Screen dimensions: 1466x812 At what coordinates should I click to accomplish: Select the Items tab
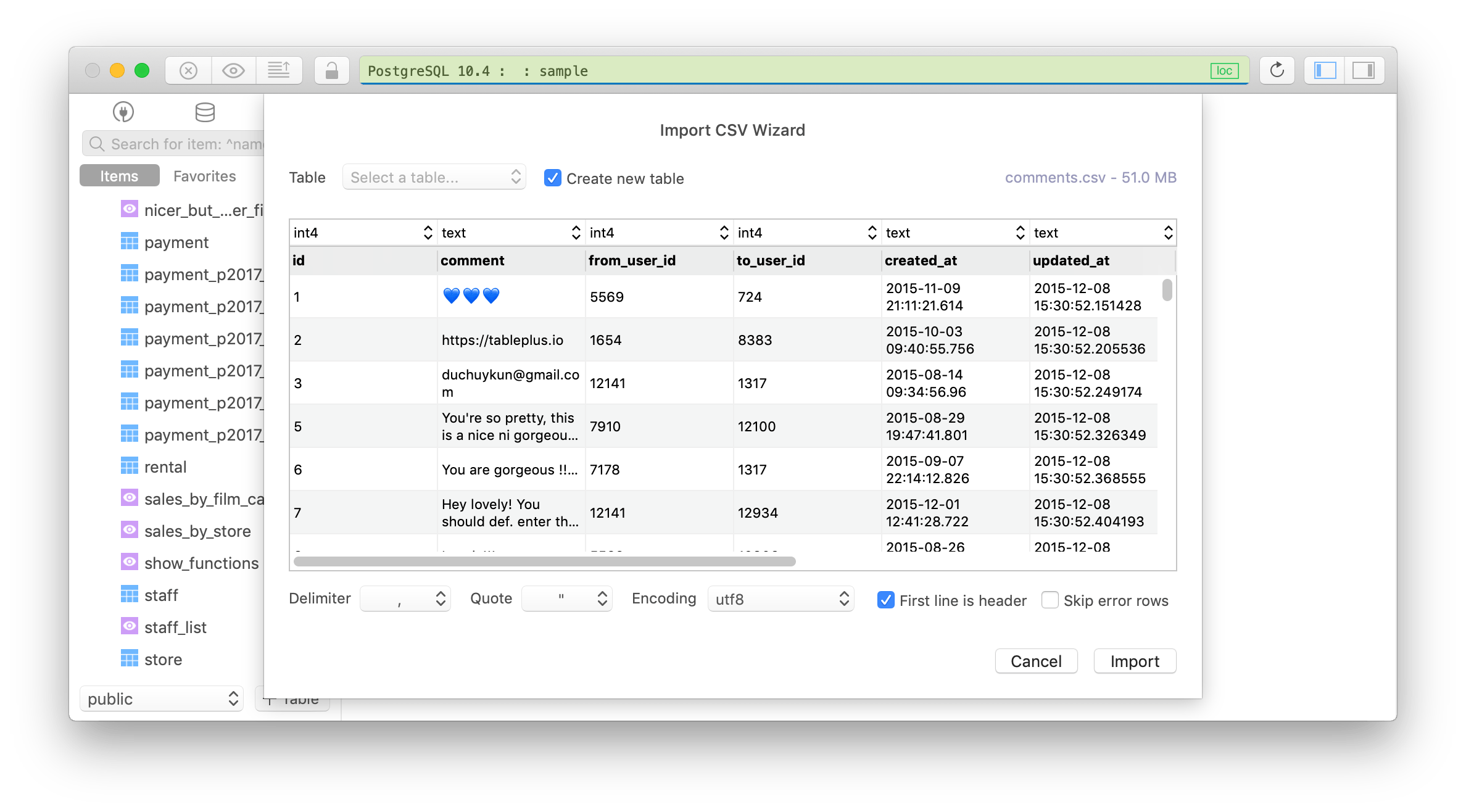click(x=119, y=176)
